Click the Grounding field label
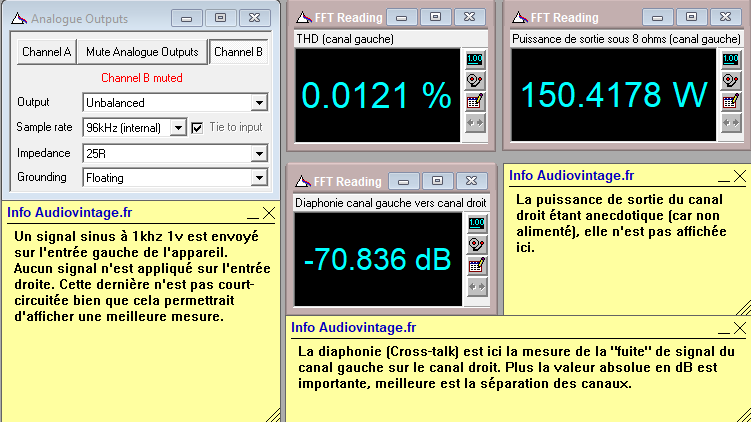751x422 pixels. (42, 177)
